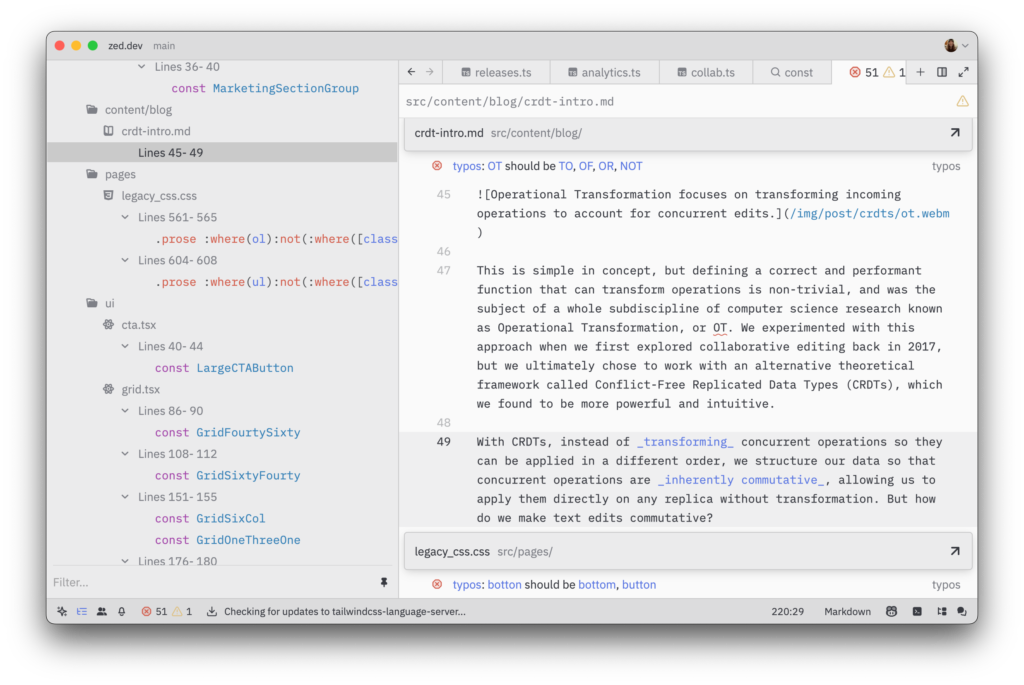Viewport: 1024px width, 685px height.
Task: Click line number 49 in gutter
Action: pos(443,441)
